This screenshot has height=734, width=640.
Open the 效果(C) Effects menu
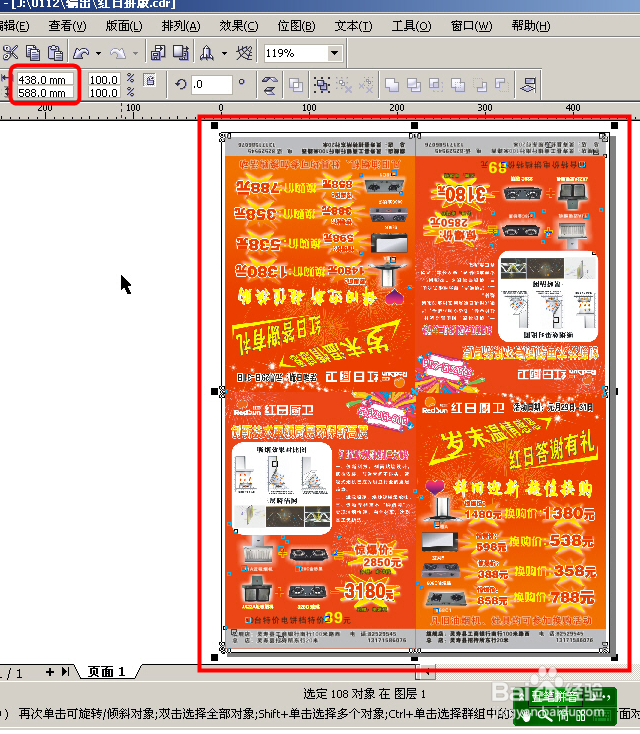(239, 26)
